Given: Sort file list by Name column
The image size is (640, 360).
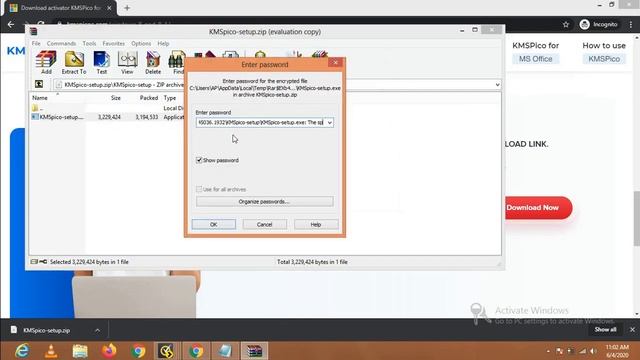Looking at the screenshot, I should (40, 98).
